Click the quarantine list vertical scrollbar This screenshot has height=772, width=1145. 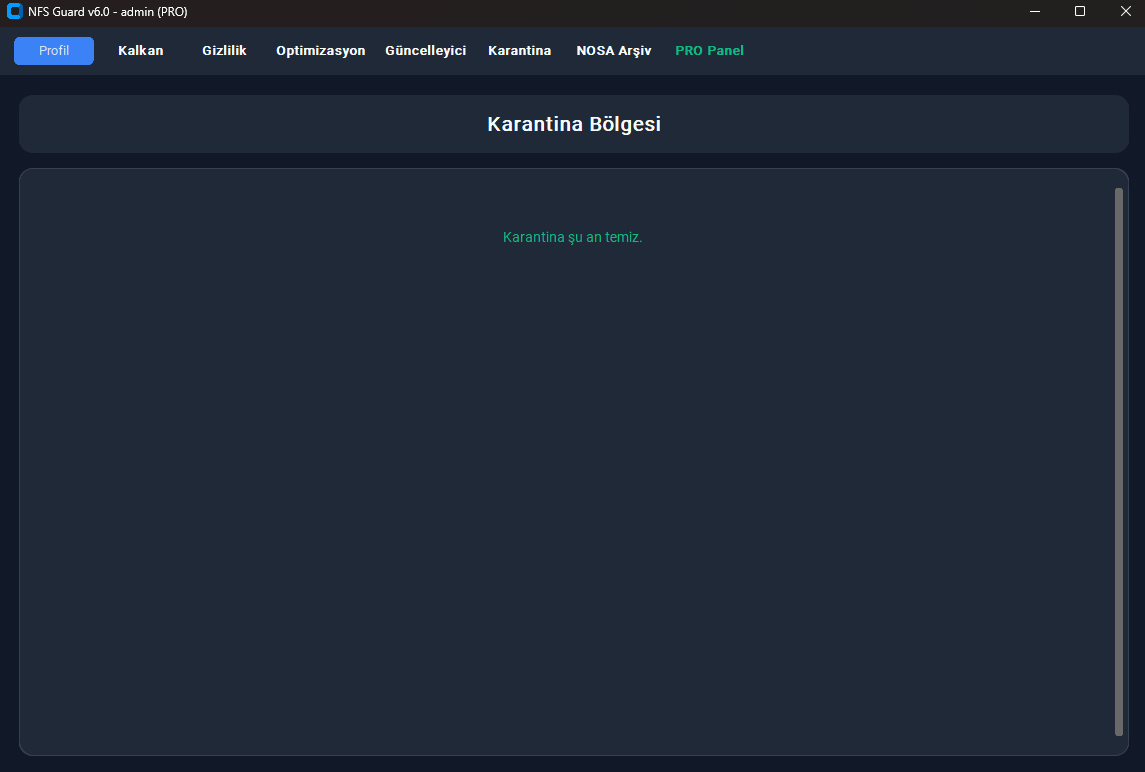[1119, 462]
